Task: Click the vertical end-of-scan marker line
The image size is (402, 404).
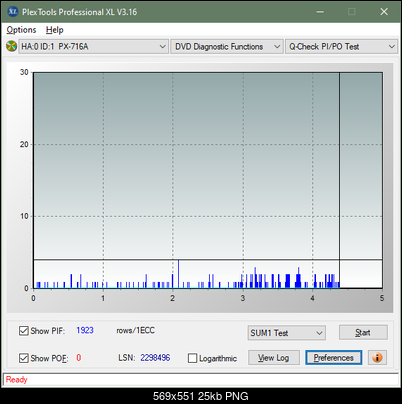Action: click(339, 180)
